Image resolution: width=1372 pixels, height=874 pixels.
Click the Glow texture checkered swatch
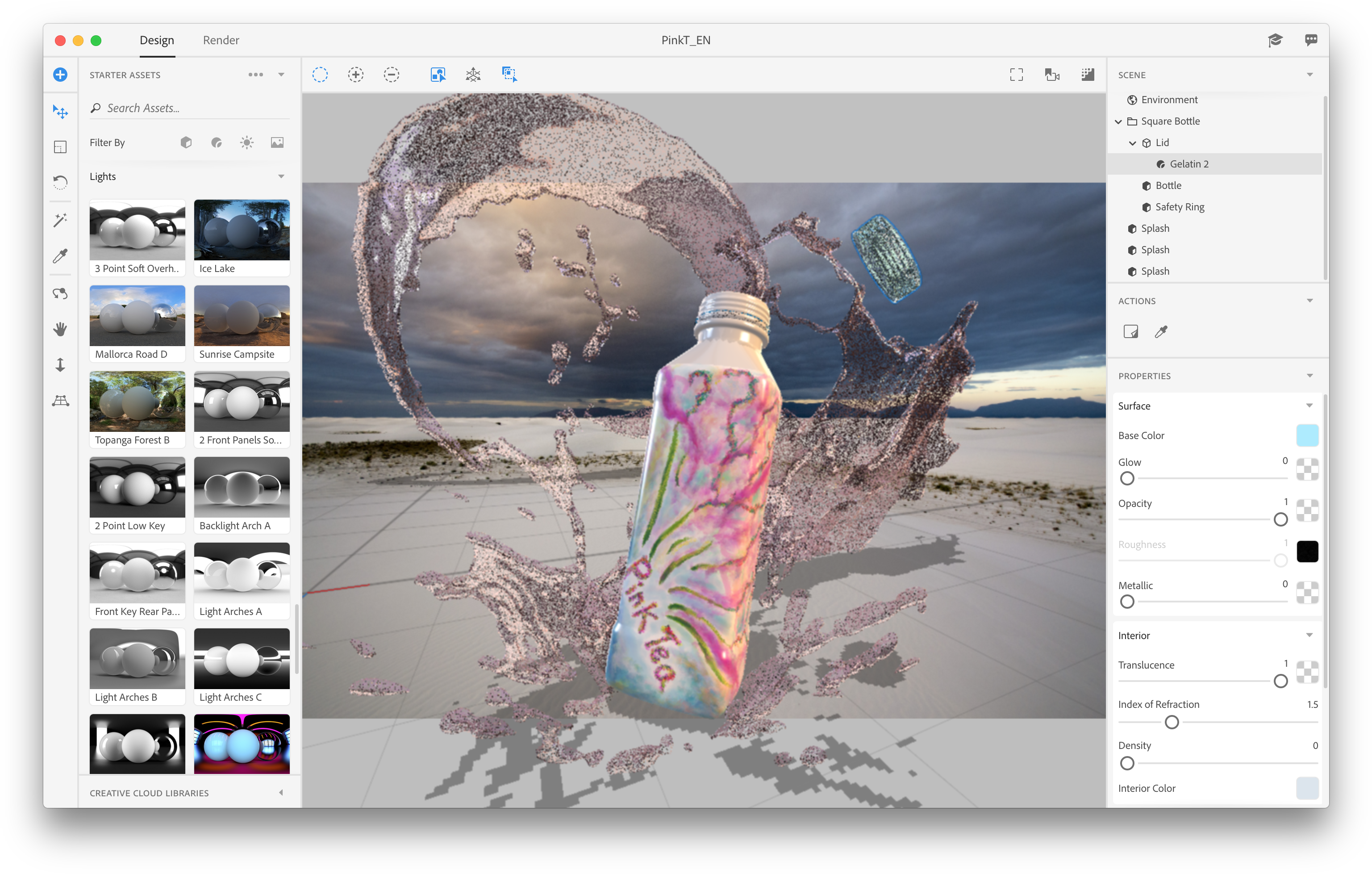point(1308,469)
